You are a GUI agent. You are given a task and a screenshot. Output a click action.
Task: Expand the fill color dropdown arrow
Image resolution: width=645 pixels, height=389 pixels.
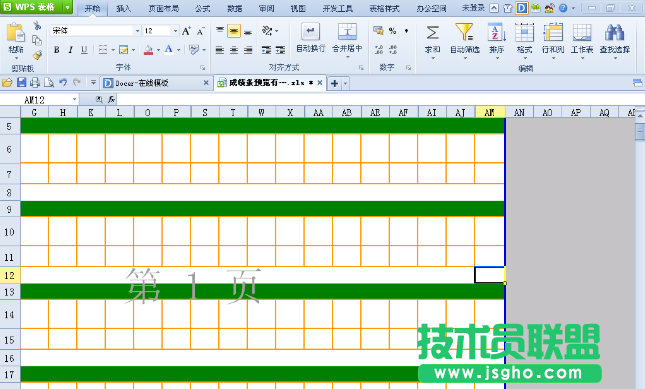158,50
